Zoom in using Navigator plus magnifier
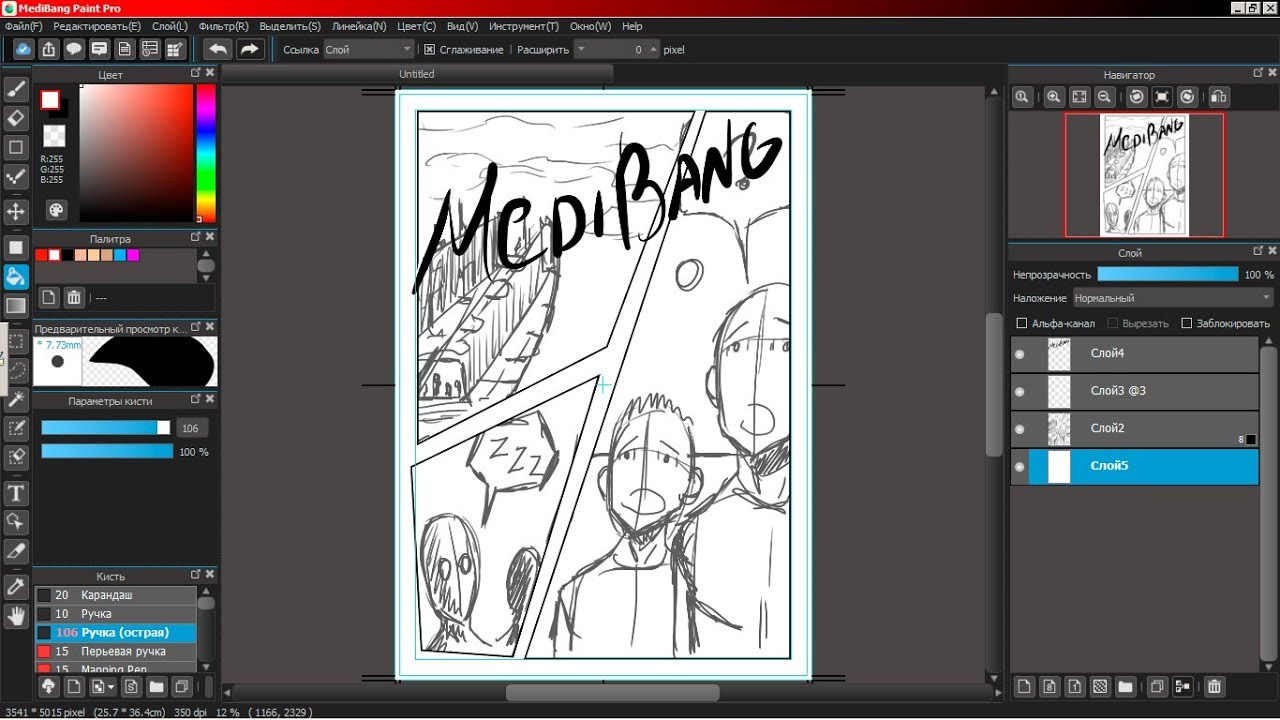Image resolution: width=1280 pixels, height=720 pixels. click(1053, 97)
